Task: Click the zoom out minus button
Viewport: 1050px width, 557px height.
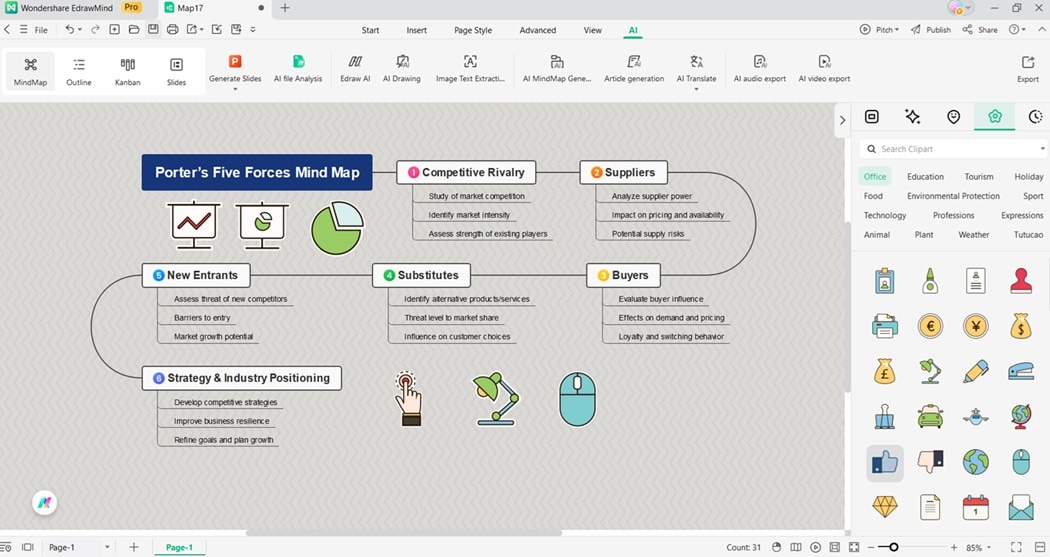Action: (871, 548)
